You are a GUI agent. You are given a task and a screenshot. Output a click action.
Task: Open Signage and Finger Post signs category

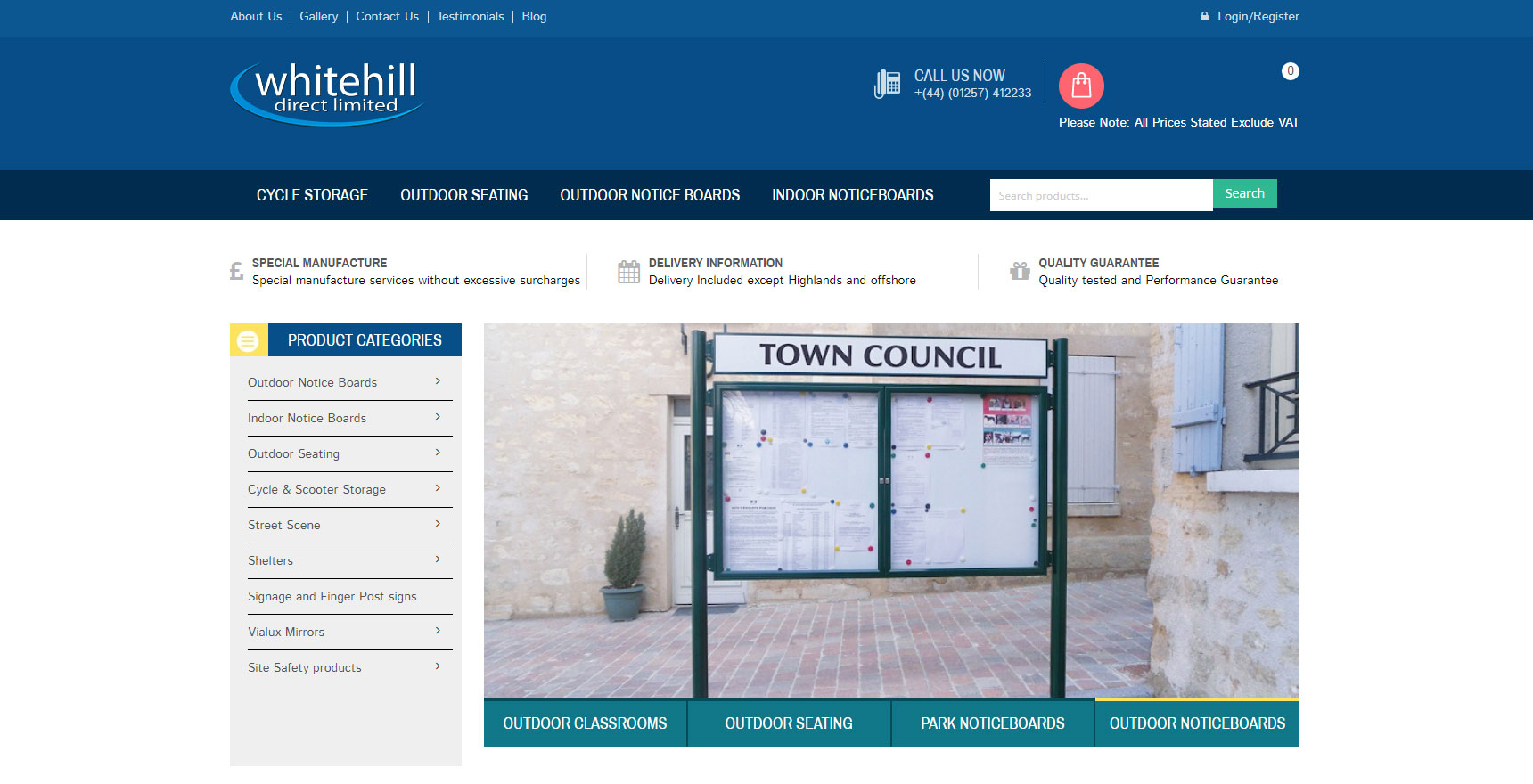pos(332,596)
